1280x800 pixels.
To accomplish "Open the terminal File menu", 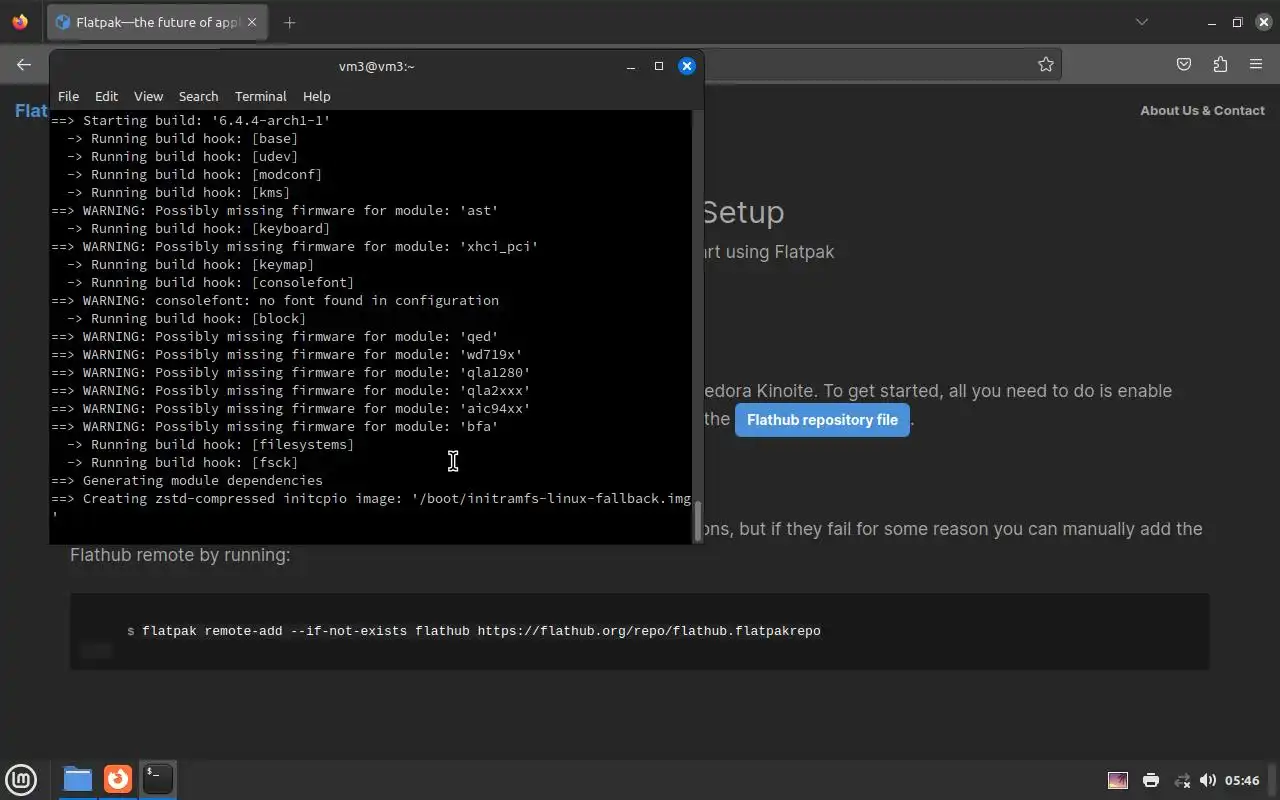I will 68,96.
